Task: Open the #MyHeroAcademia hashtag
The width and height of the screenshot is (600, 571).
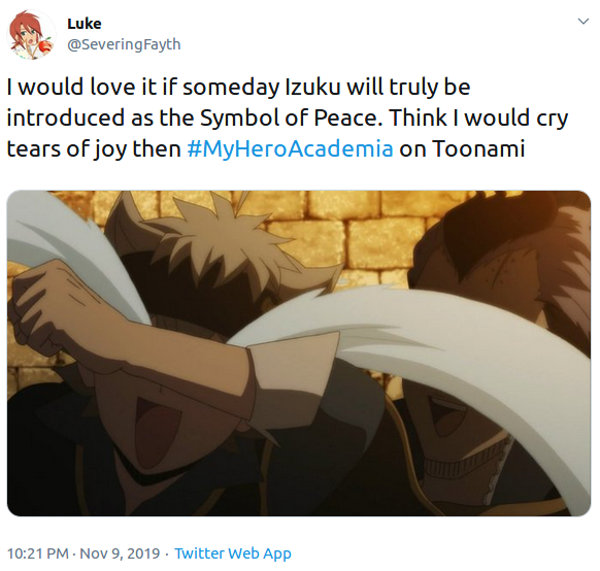Action: coord(290,148)
